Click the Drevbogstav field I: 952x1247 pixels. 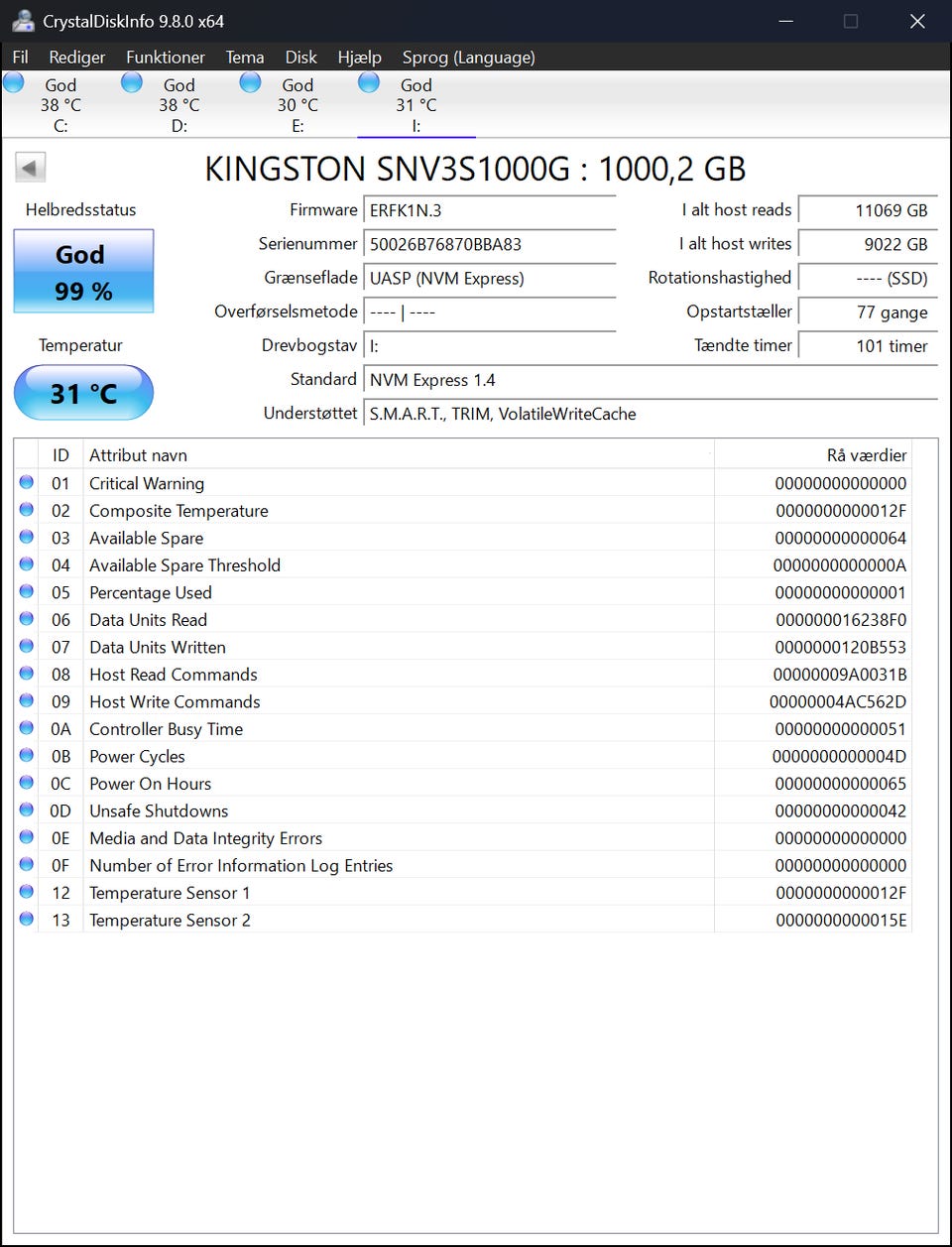coord(490,345)
